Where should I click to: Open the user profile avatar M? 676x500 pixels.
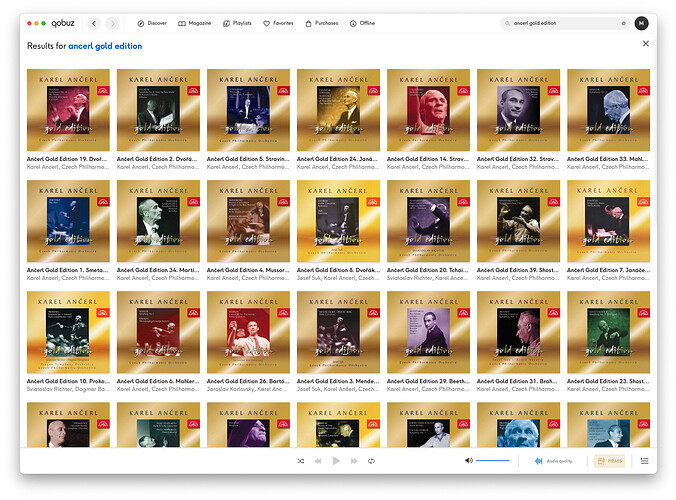(x=642, y=23)
